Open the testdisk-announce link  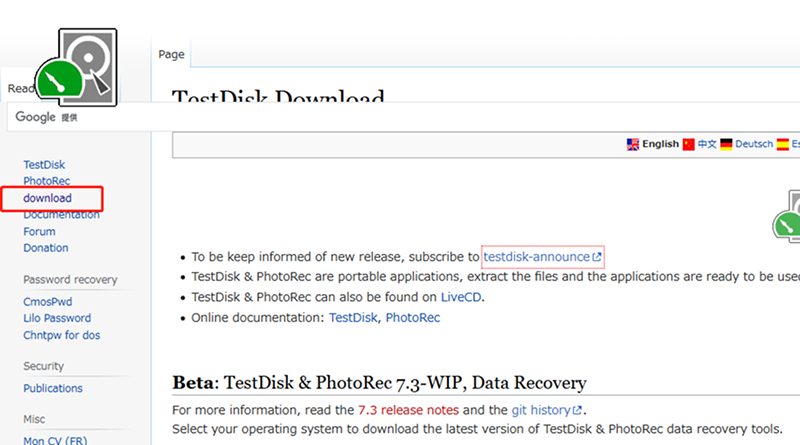(536, 257)
